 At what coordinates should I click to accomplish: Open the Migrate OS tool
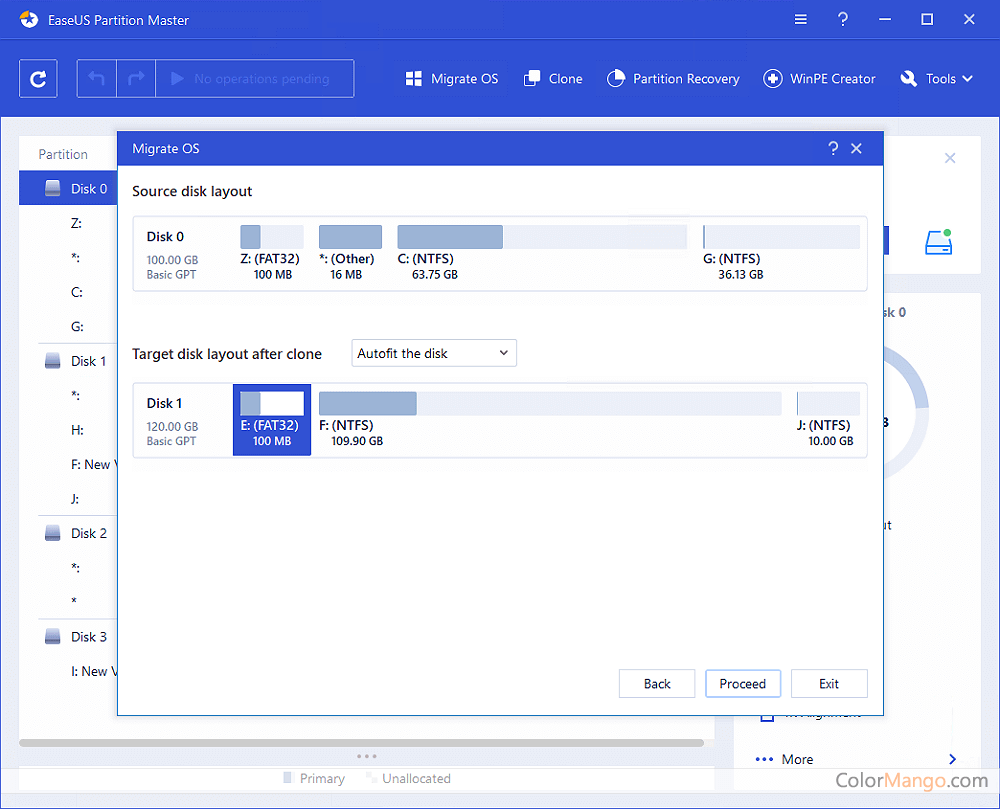[x=451, y=79]
